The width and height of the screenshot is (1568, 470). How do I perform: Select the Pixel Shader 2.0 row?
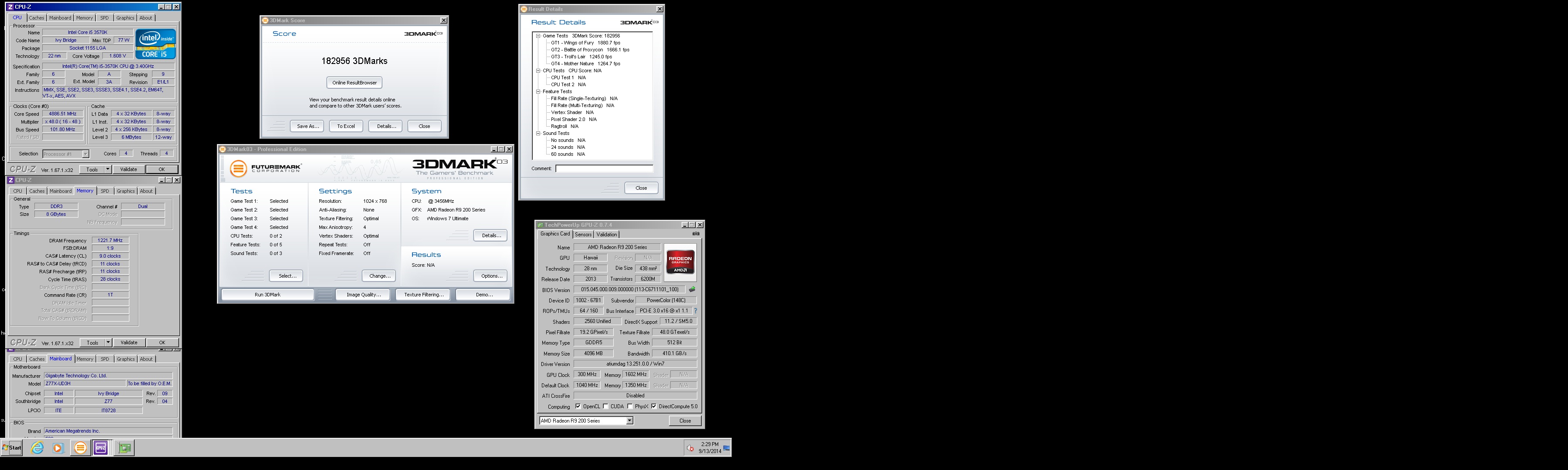(573, 120)
